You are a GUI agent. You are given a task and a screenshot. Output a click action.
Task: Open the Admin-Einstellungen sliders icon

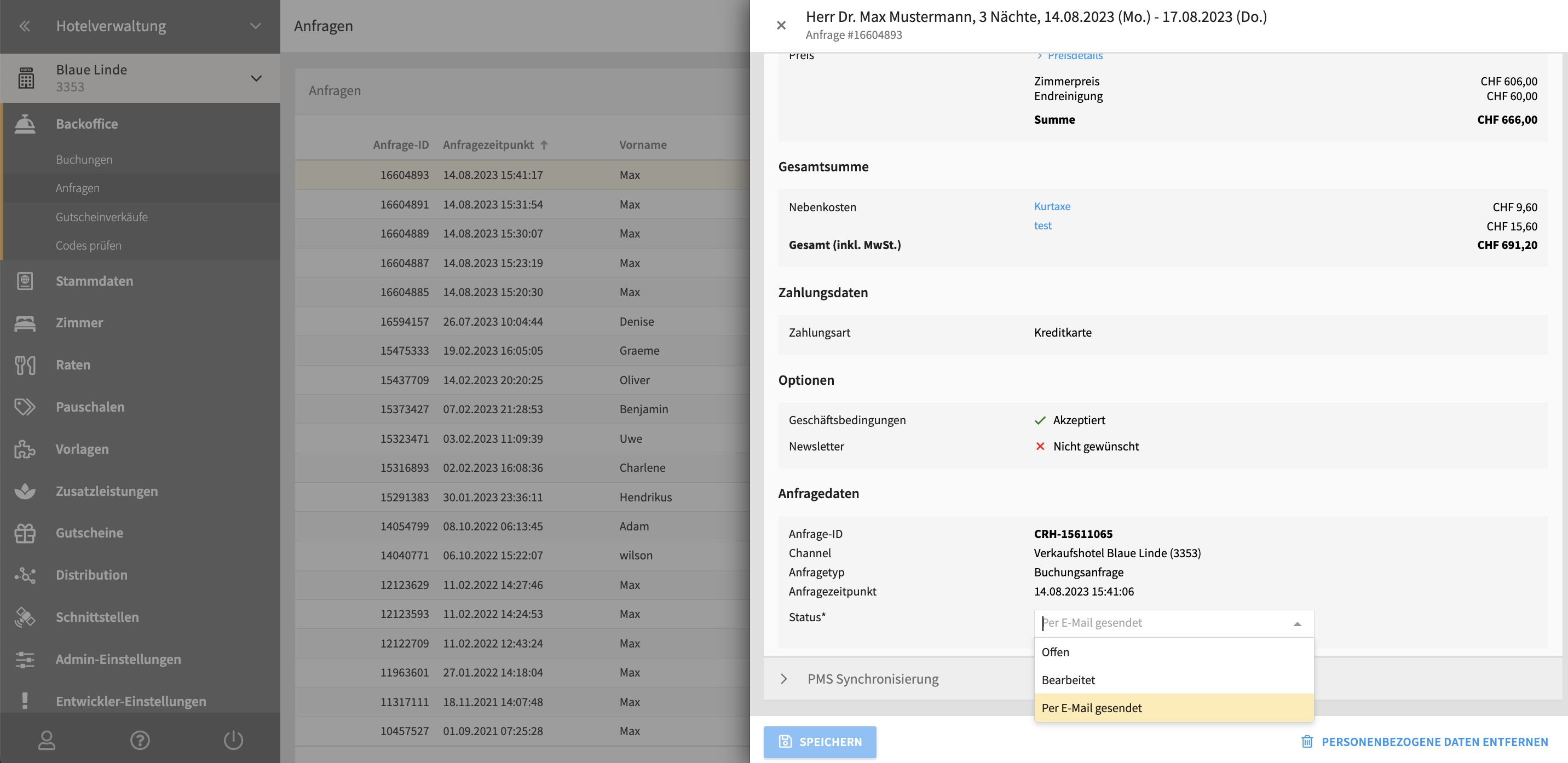point(25,659)
